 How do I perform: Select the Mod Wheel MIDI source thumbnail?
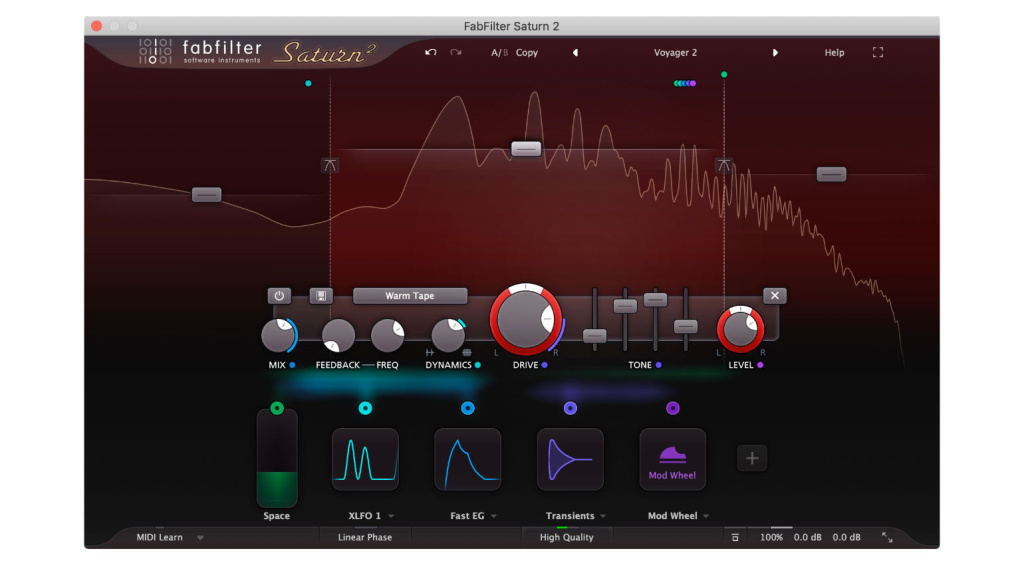click(673, 459)
